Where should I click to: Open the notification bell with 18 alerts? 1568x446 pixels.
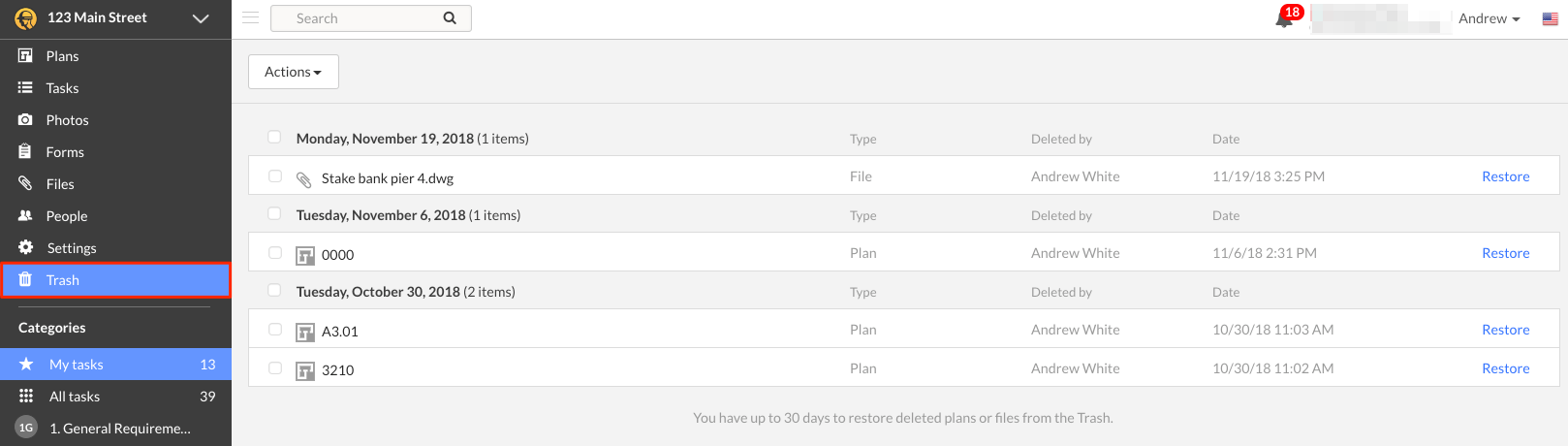click(1284, 18)
